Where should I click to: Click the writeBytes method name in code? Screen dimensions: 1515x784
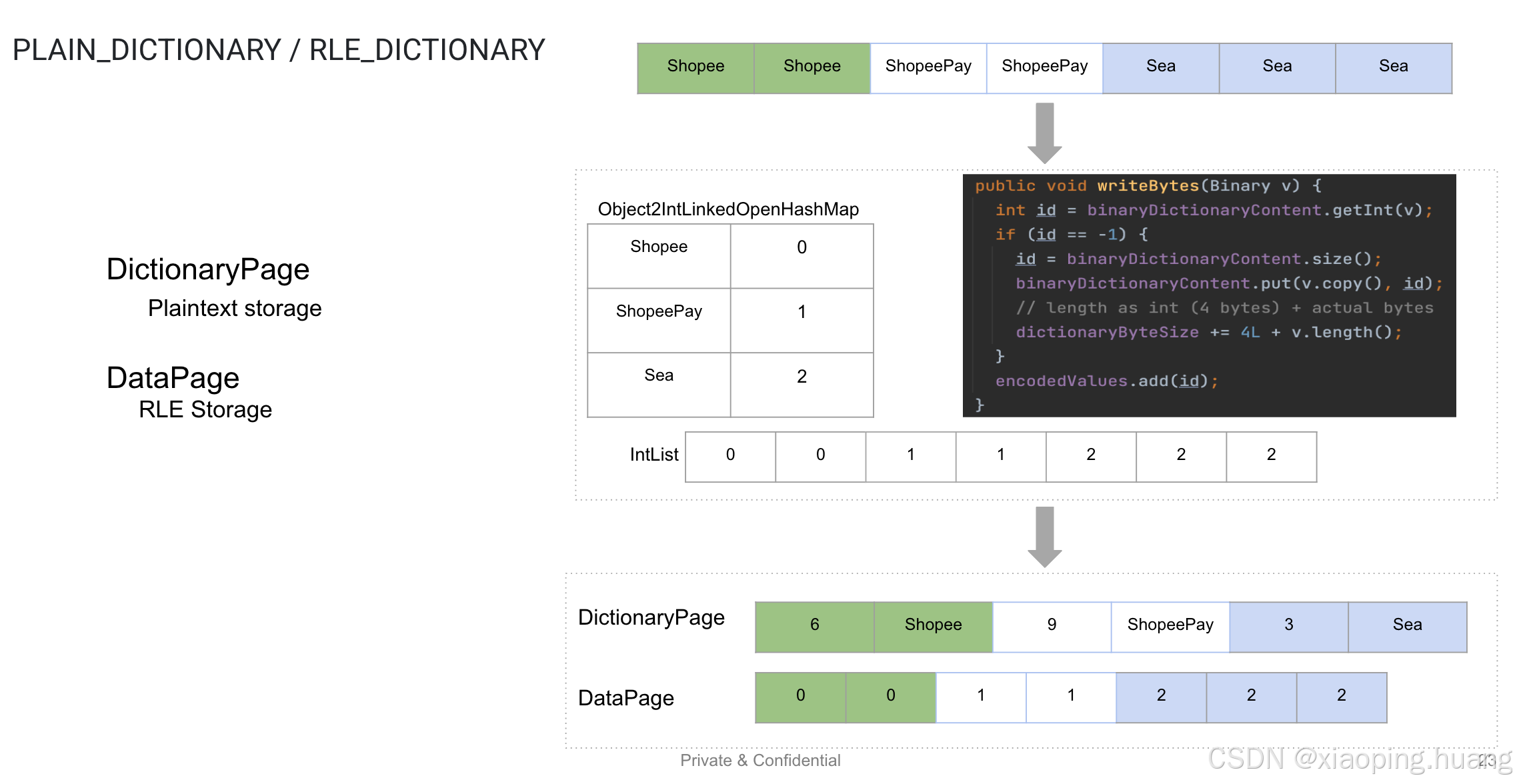[1148, 186]
